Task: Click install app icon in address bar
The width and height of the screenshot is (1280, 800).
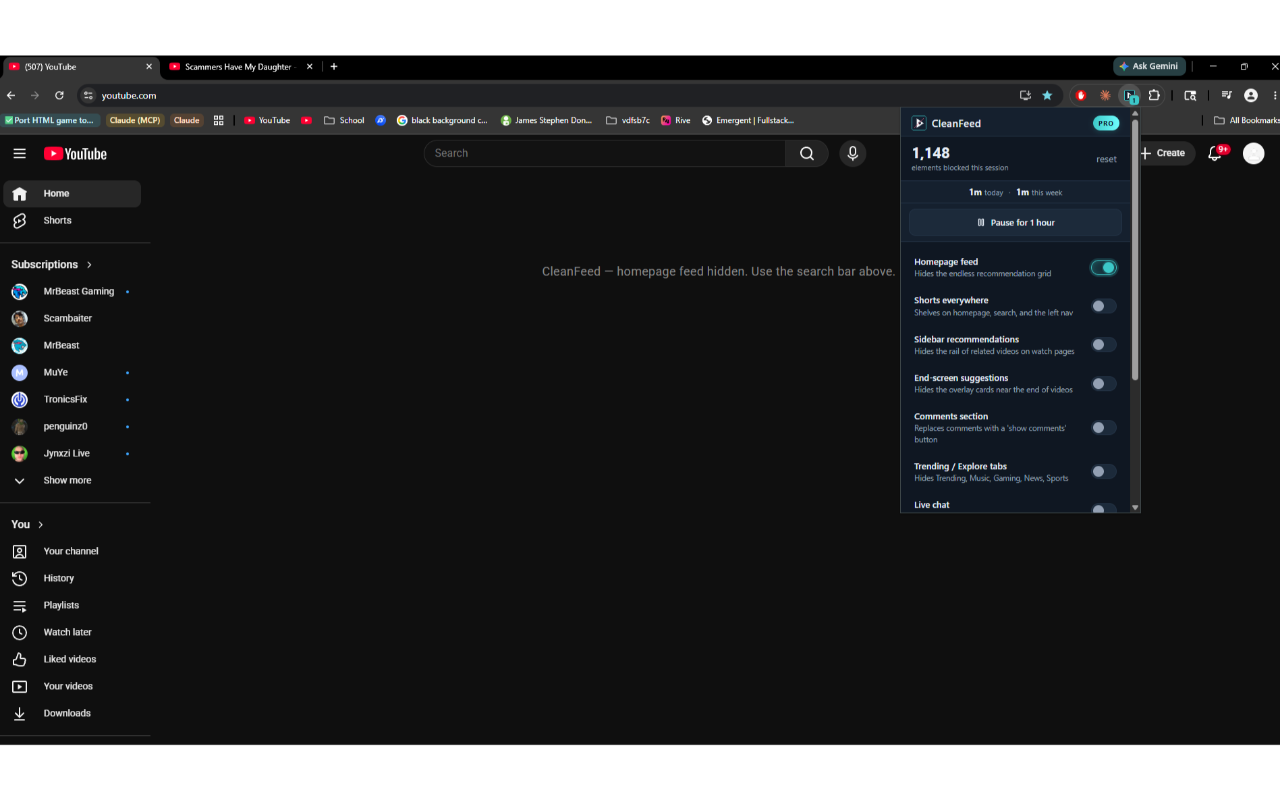Action: click(1025, 95)
